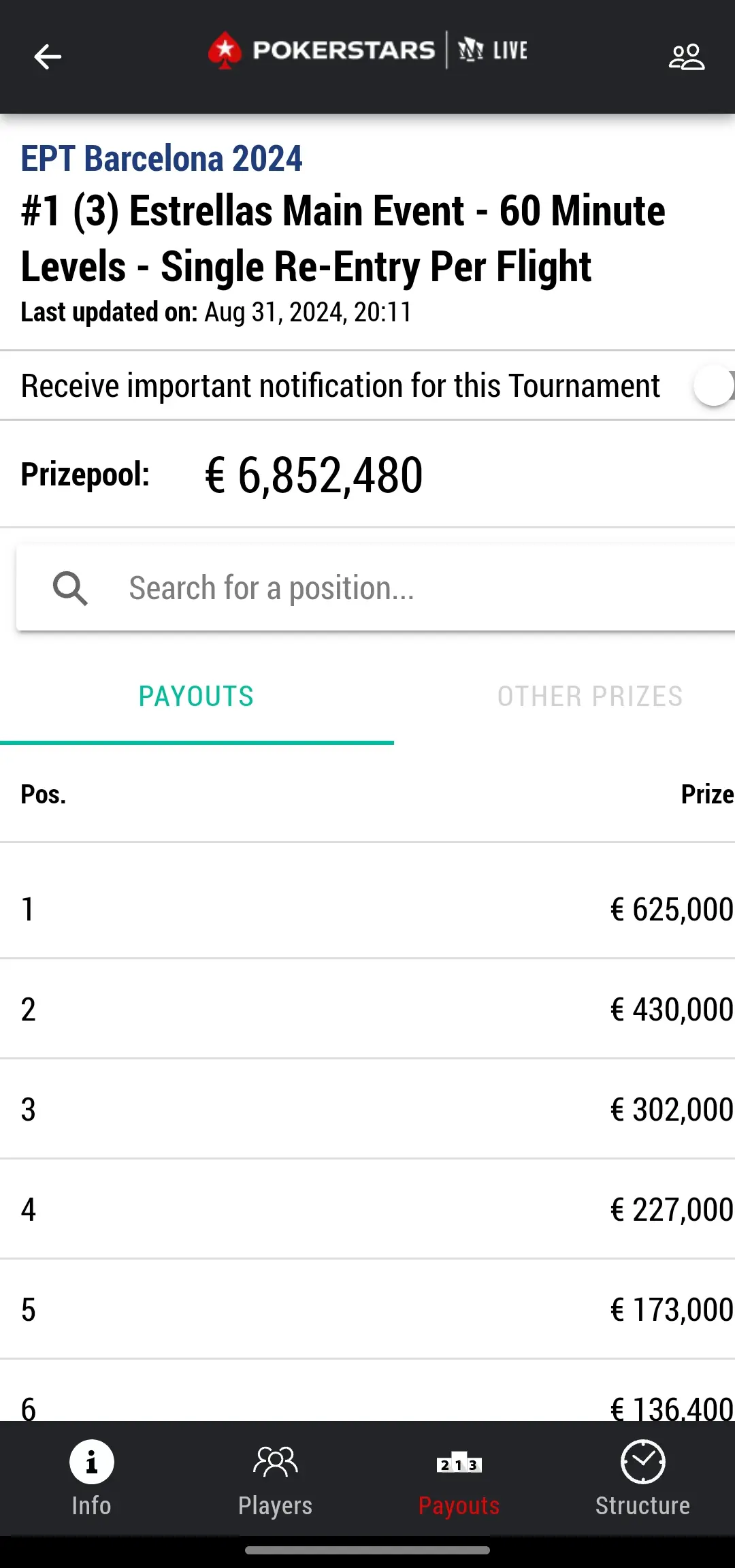Tap the back arrow icon
The height and width of the screenshot is (1568, 735).
coord(48,57)
